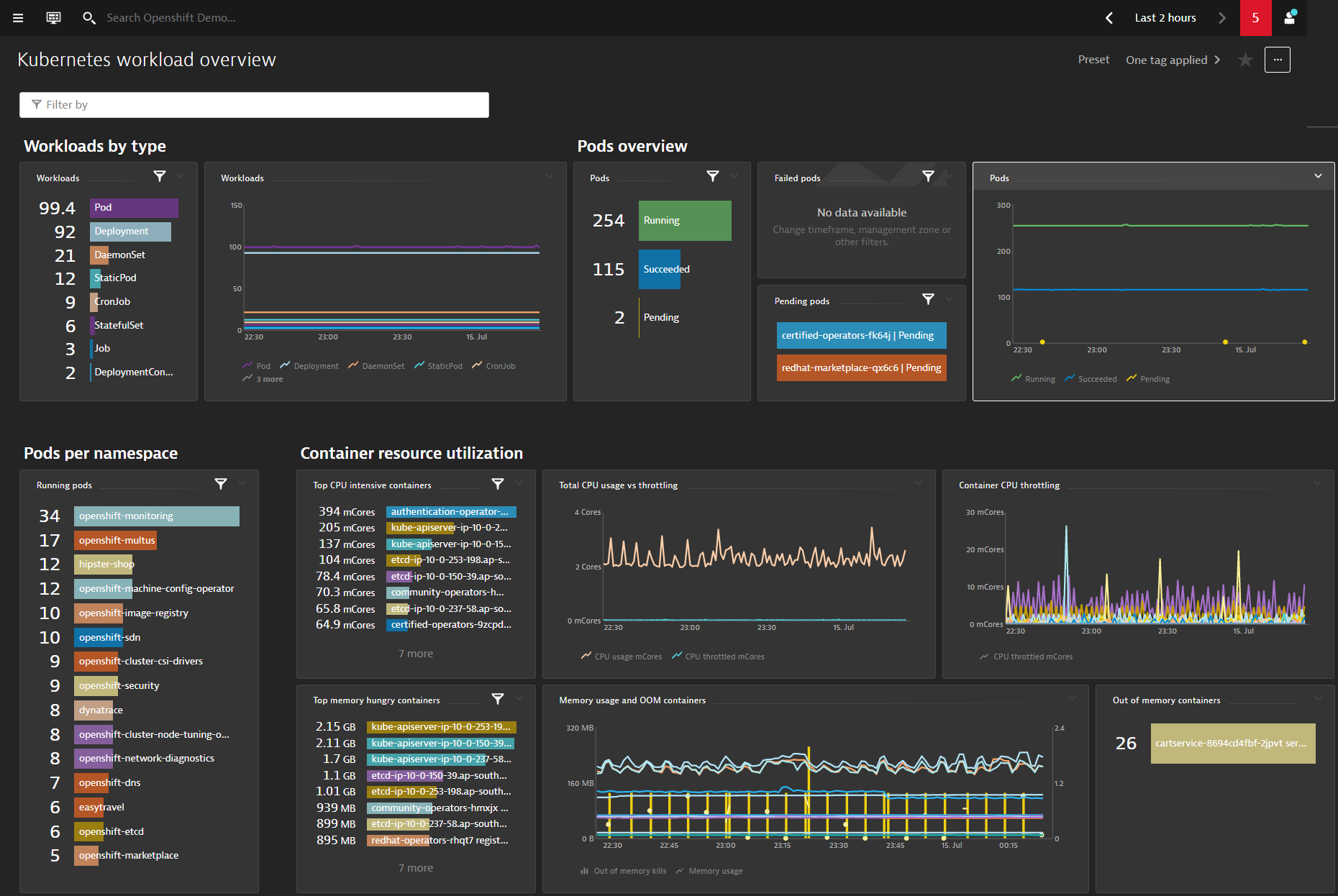Open the One tag applied selector

click(1173, 60)
